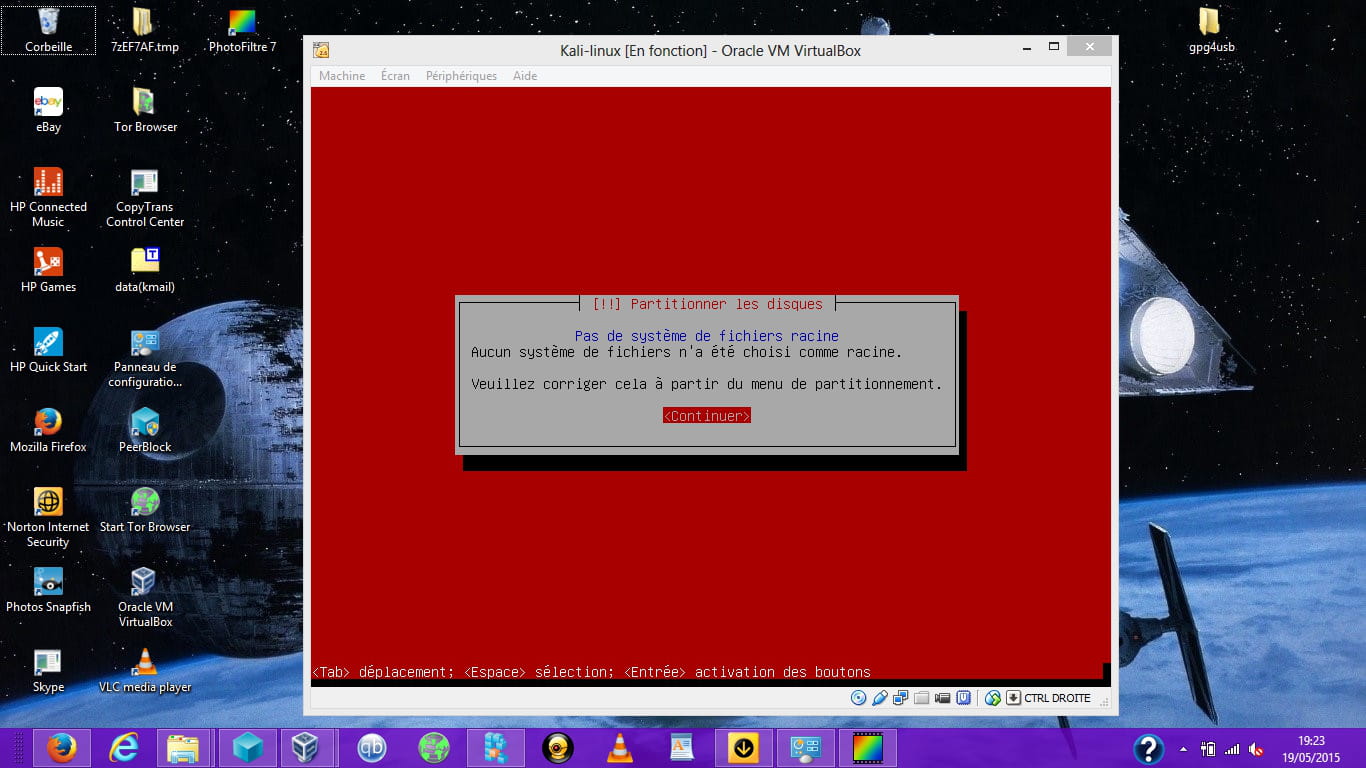Click the video capture status icon
The width and height of the screenshot is (1366, 768).
coord(943,698)
